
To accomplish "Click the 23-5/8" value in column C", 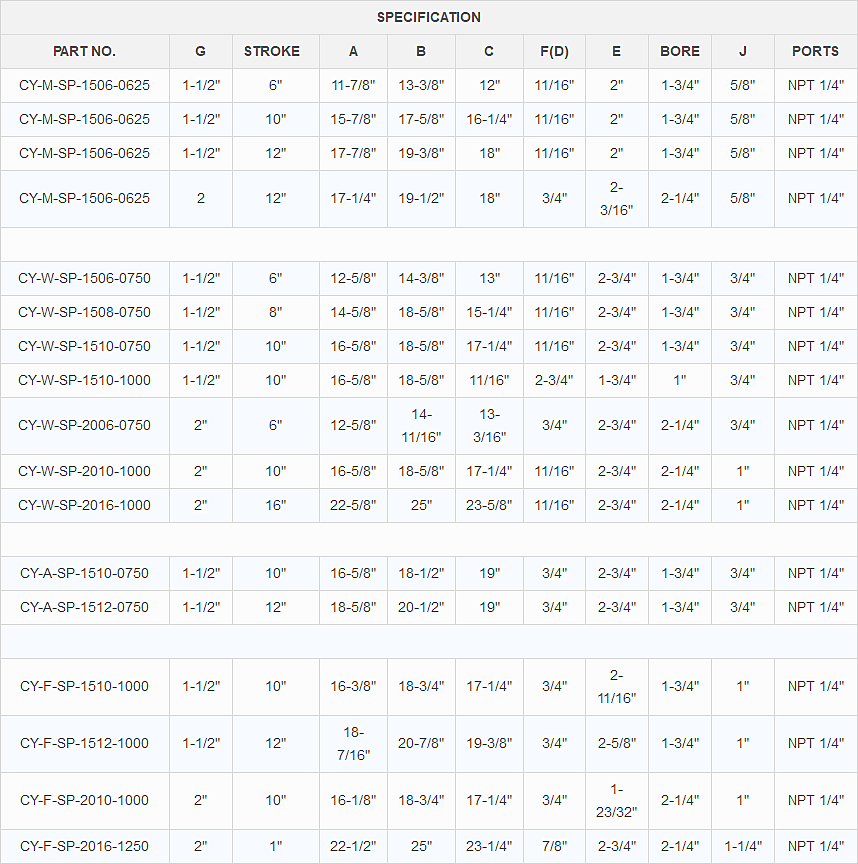I will coord(489,505).
